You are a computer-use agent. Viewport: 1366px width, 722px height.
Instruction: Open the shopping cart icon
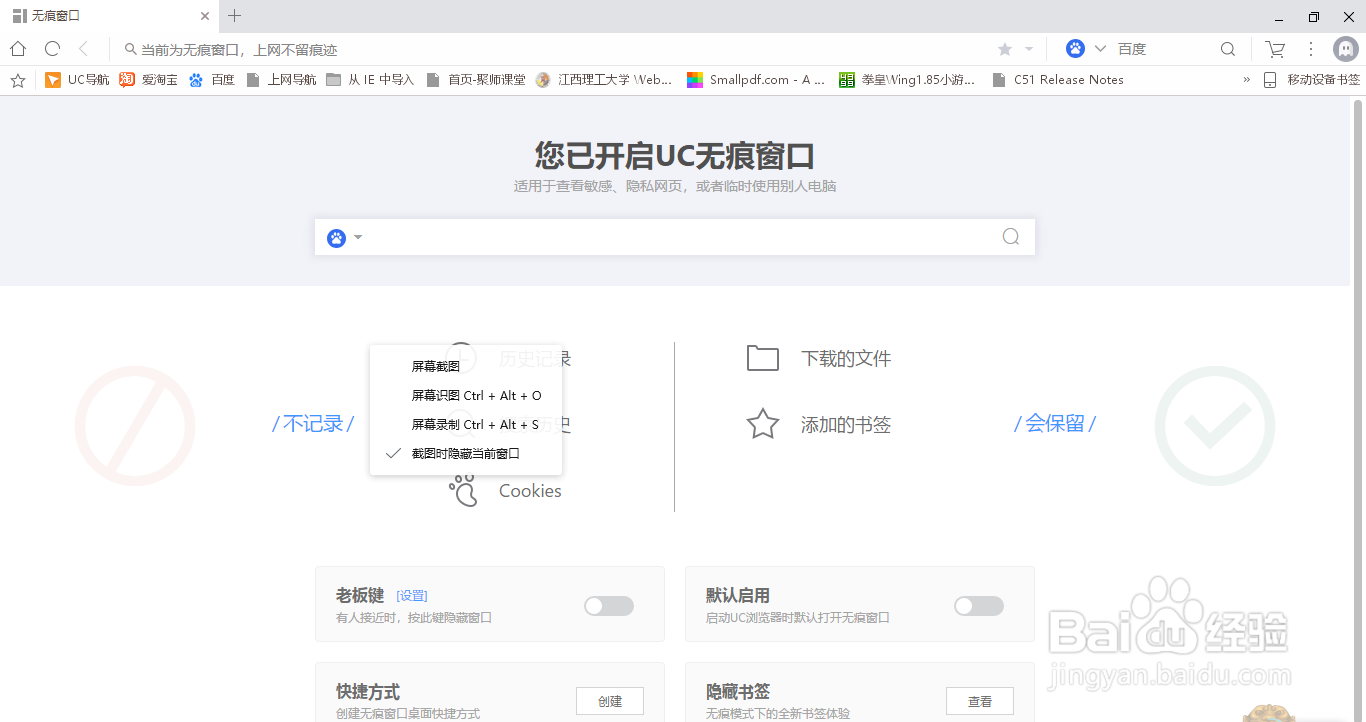click(x=1275, y=49)
